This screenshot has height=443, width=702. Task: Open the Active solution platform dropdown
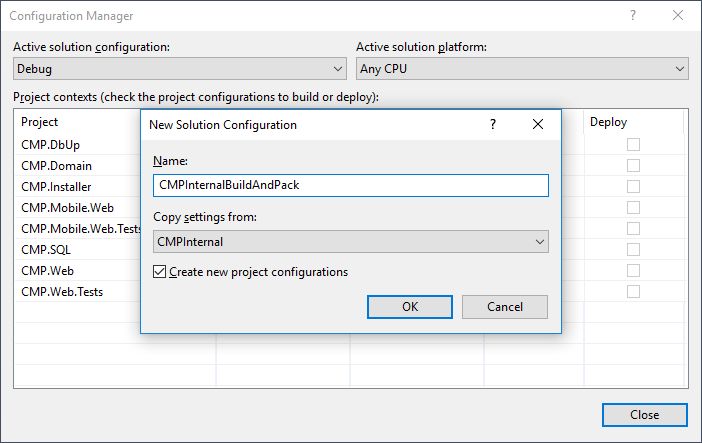(x=522, y=69)
